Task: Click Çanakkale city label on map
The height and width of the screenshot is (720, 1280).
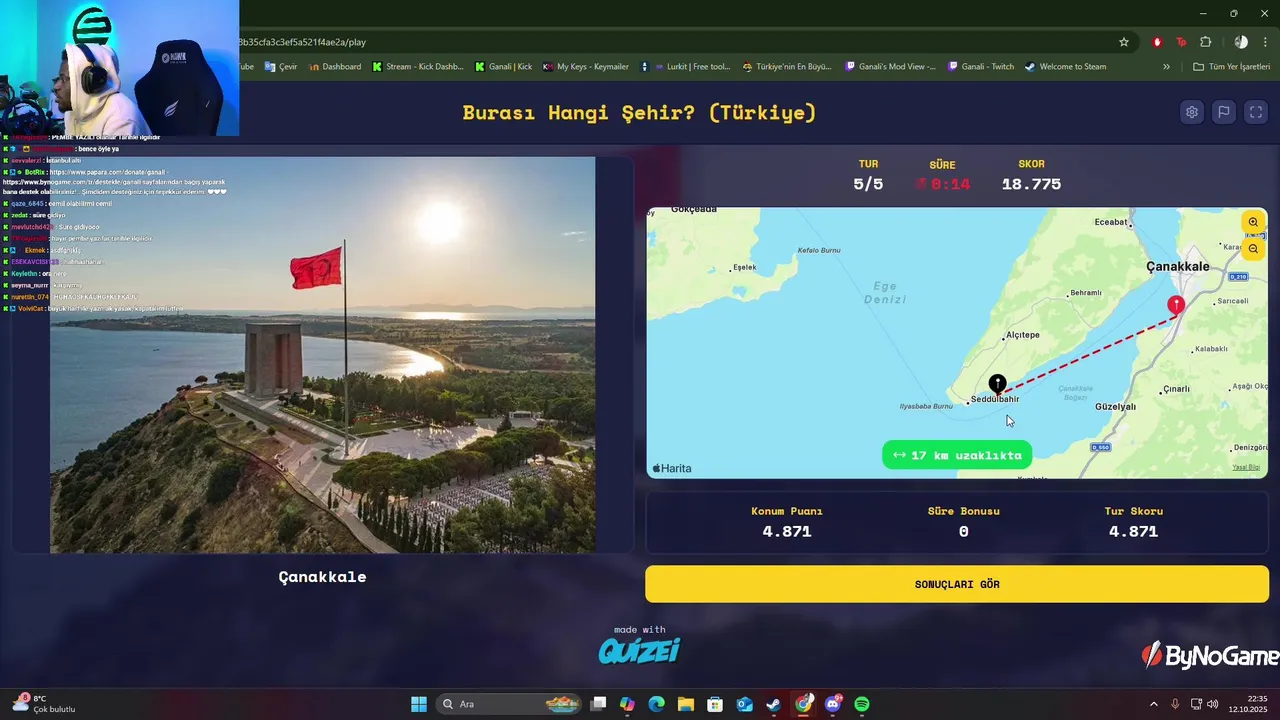Action: tap(1177, 266)
